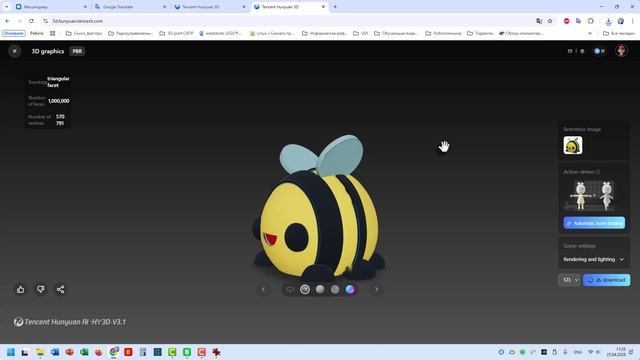Viewport: 640px width, 360px height.
Task: Select the textured sphere render mode
Action: click(x=305, y=289)
